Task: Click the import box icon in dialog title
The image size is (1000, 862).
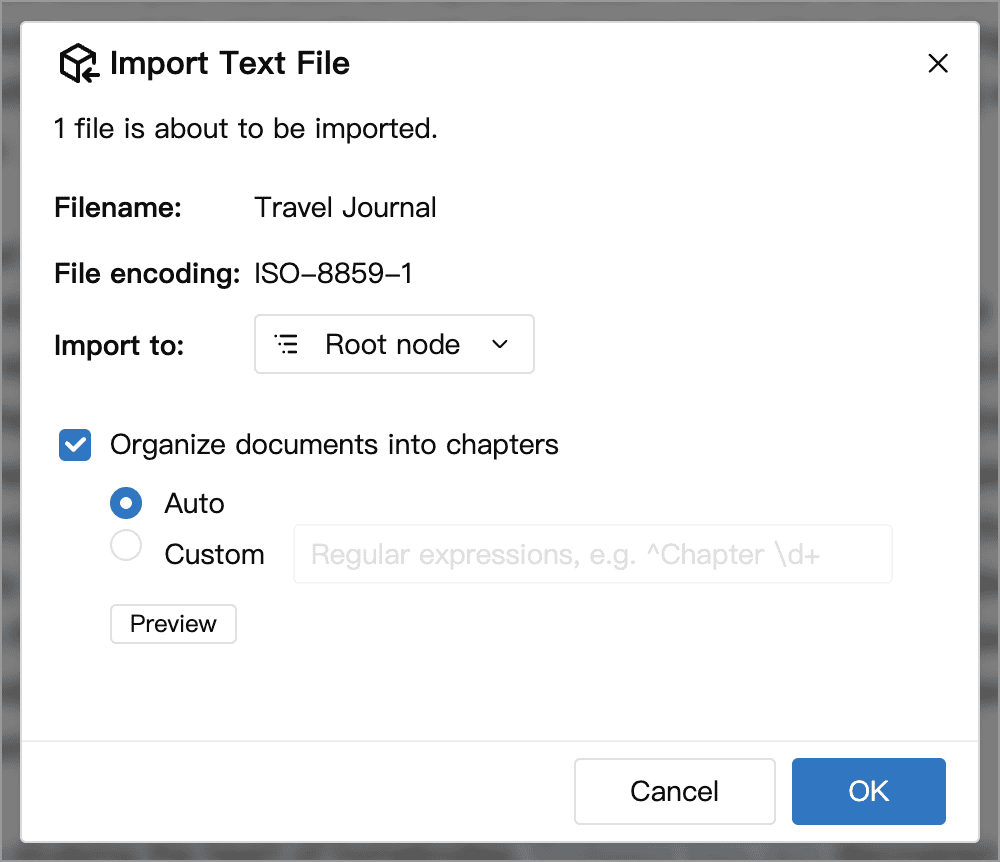Action: pos(79,63)
